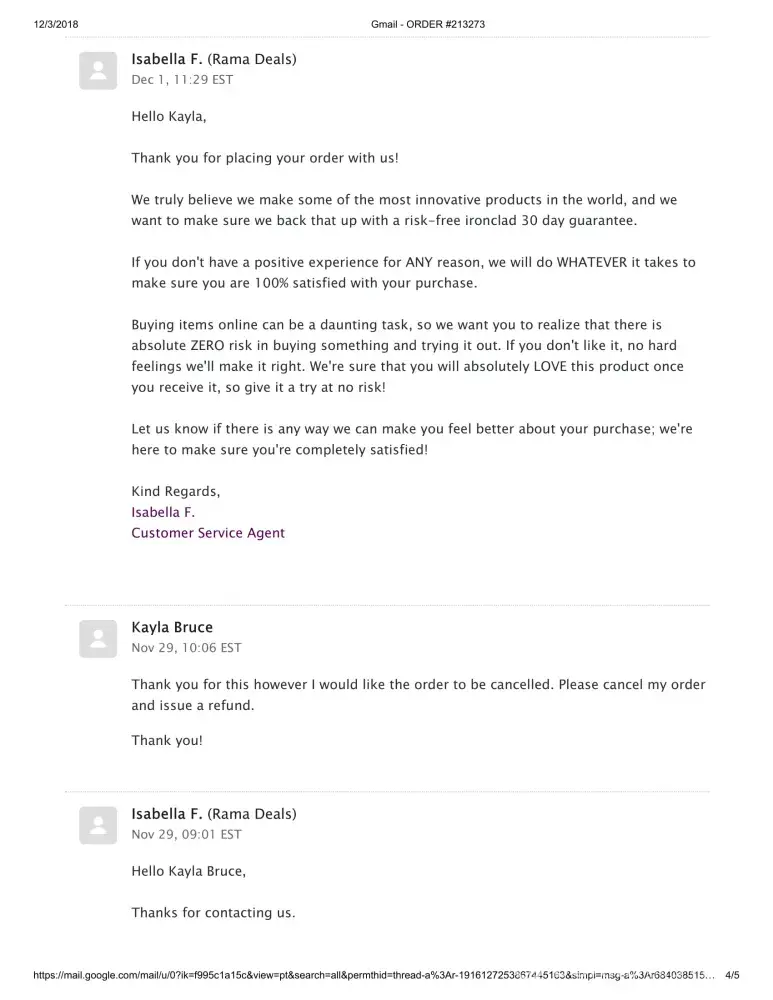
Task: Click the order cancellation request paragraph
Action: point(418,695)
